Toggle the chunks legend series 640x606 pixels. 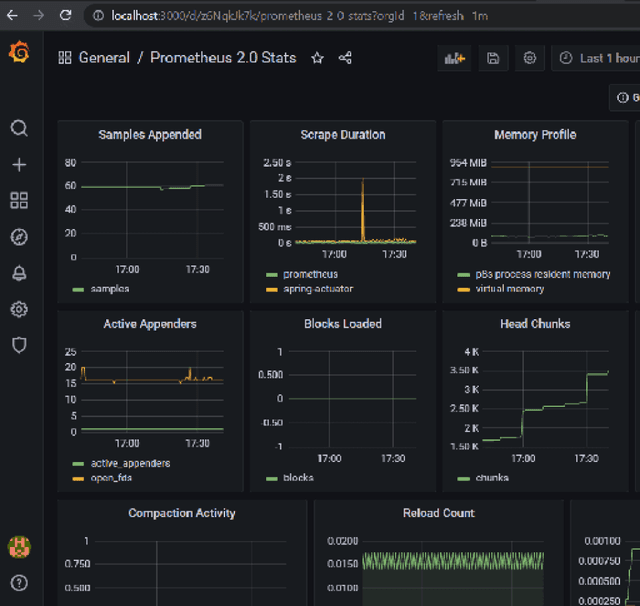pyautogui.click(x=492, y=478)
